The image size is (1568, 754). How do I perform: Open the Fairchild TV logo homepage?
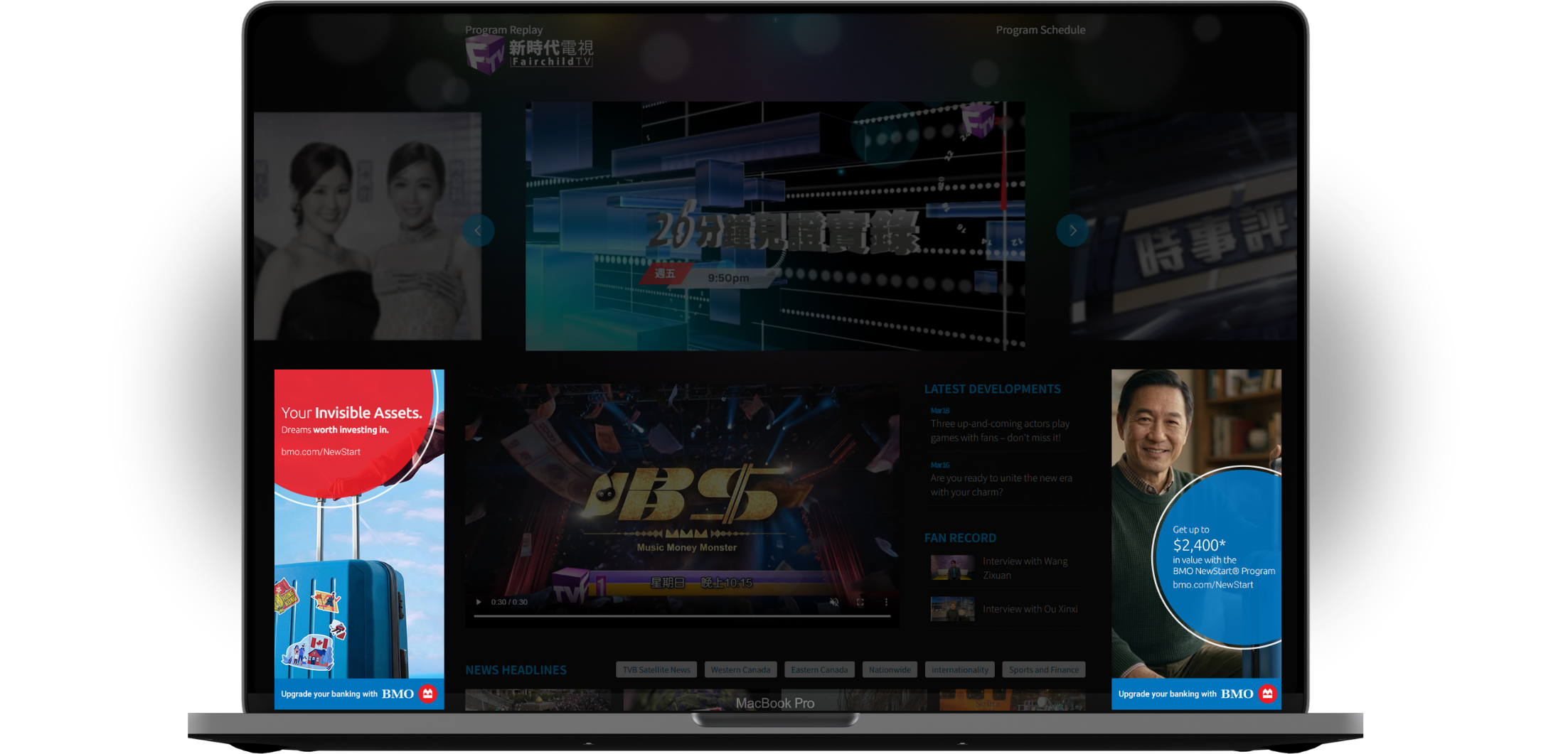(x=530, y=55)
